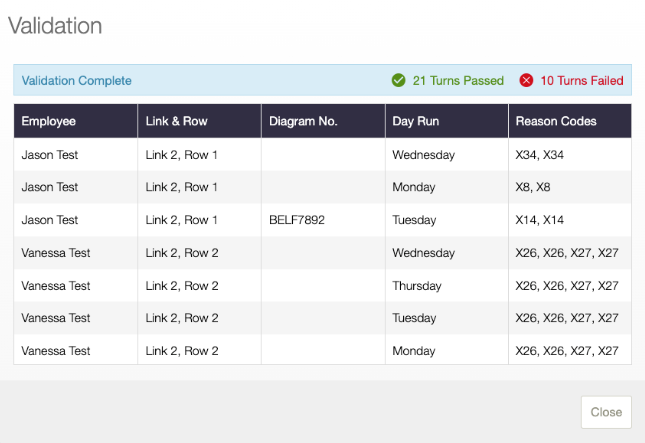Click the 21 Turns Passed label

(458, 81)
